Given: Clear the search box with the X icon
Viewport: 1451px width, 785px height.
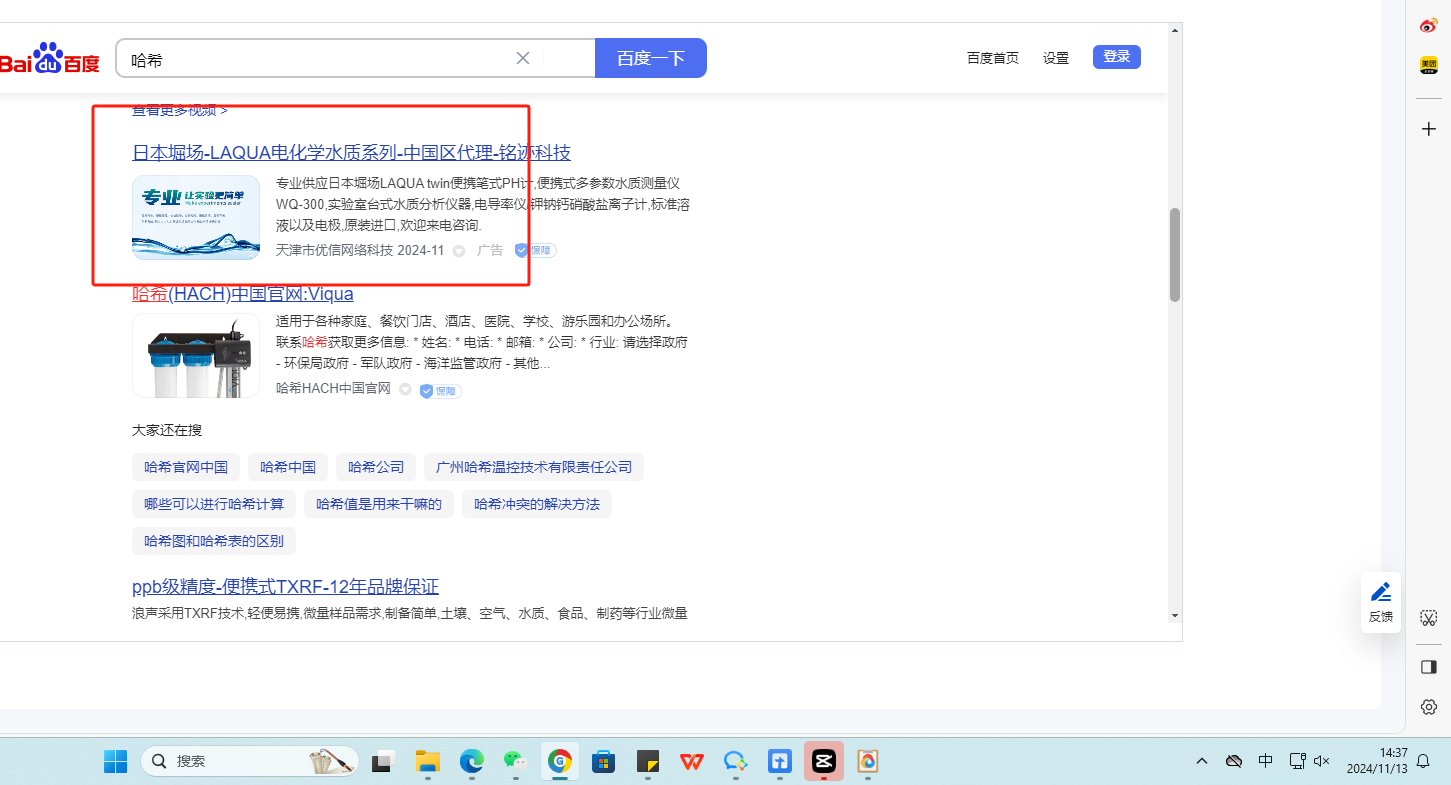Looking at the screenshot, I should (x=522, y=58).
